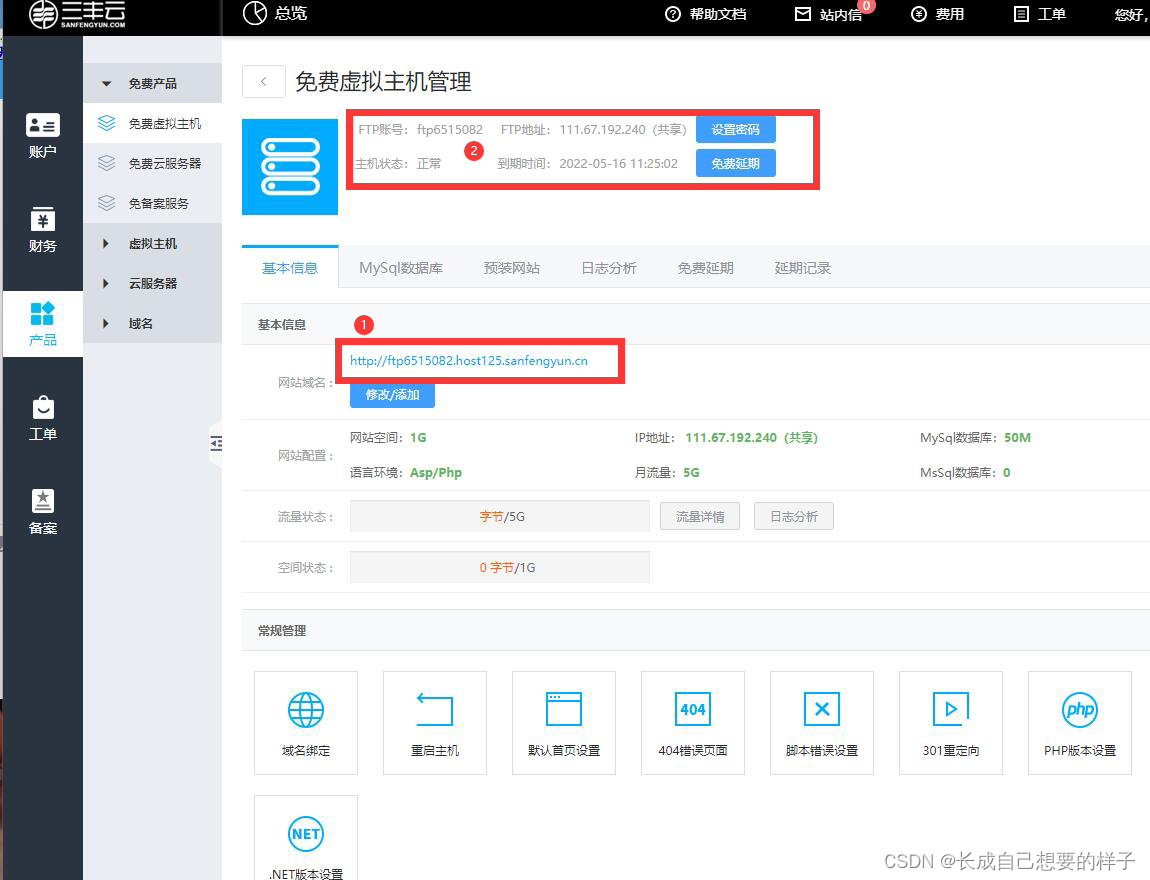Click the 费用 yen icon

919,14
